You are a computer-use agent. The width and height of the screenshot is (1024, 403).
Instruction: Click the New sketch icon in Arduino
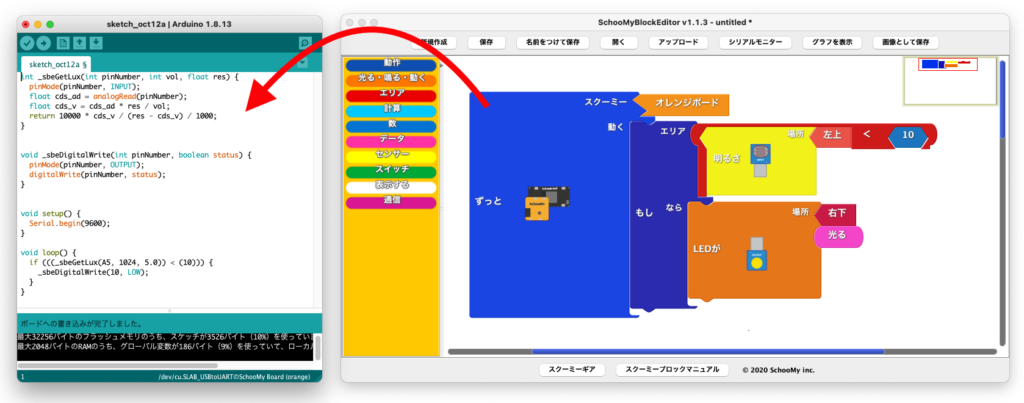click(x=63, y=43)
